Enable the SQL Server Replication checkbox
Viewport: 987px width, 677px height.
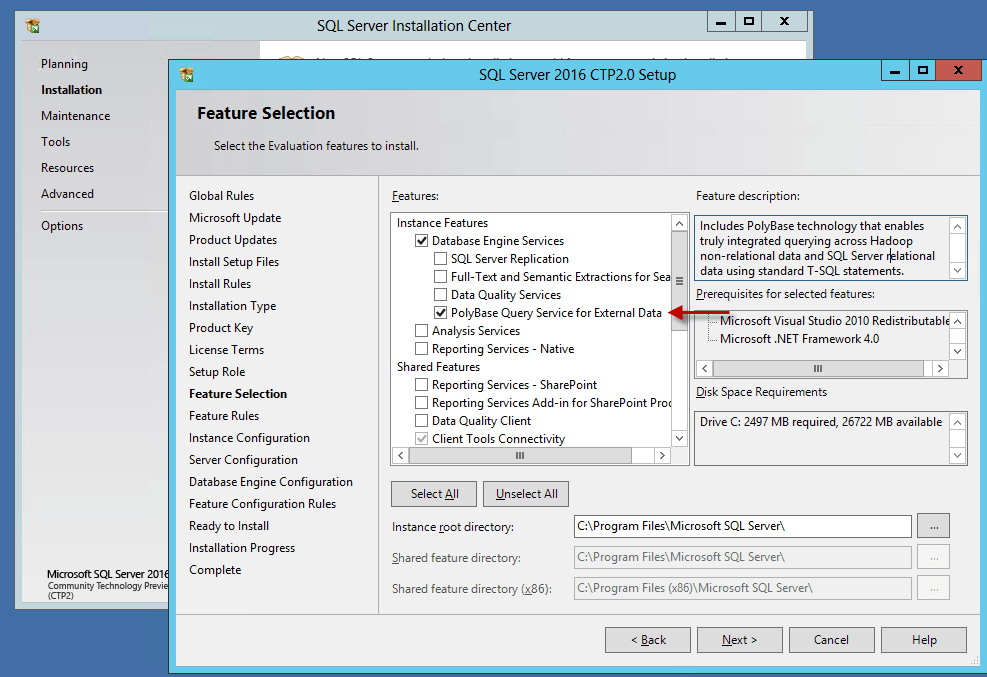pyautogui.click(x=441, y=259)
